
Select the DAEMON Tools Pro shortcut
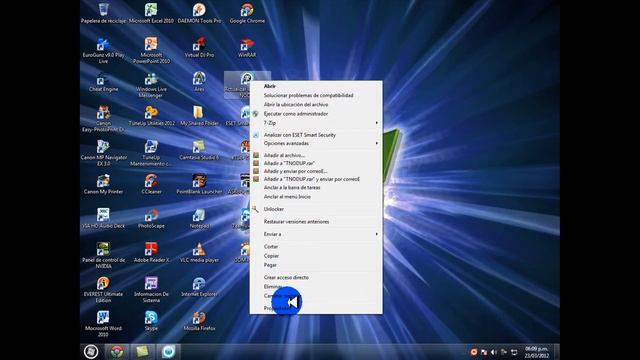(199, 13)
